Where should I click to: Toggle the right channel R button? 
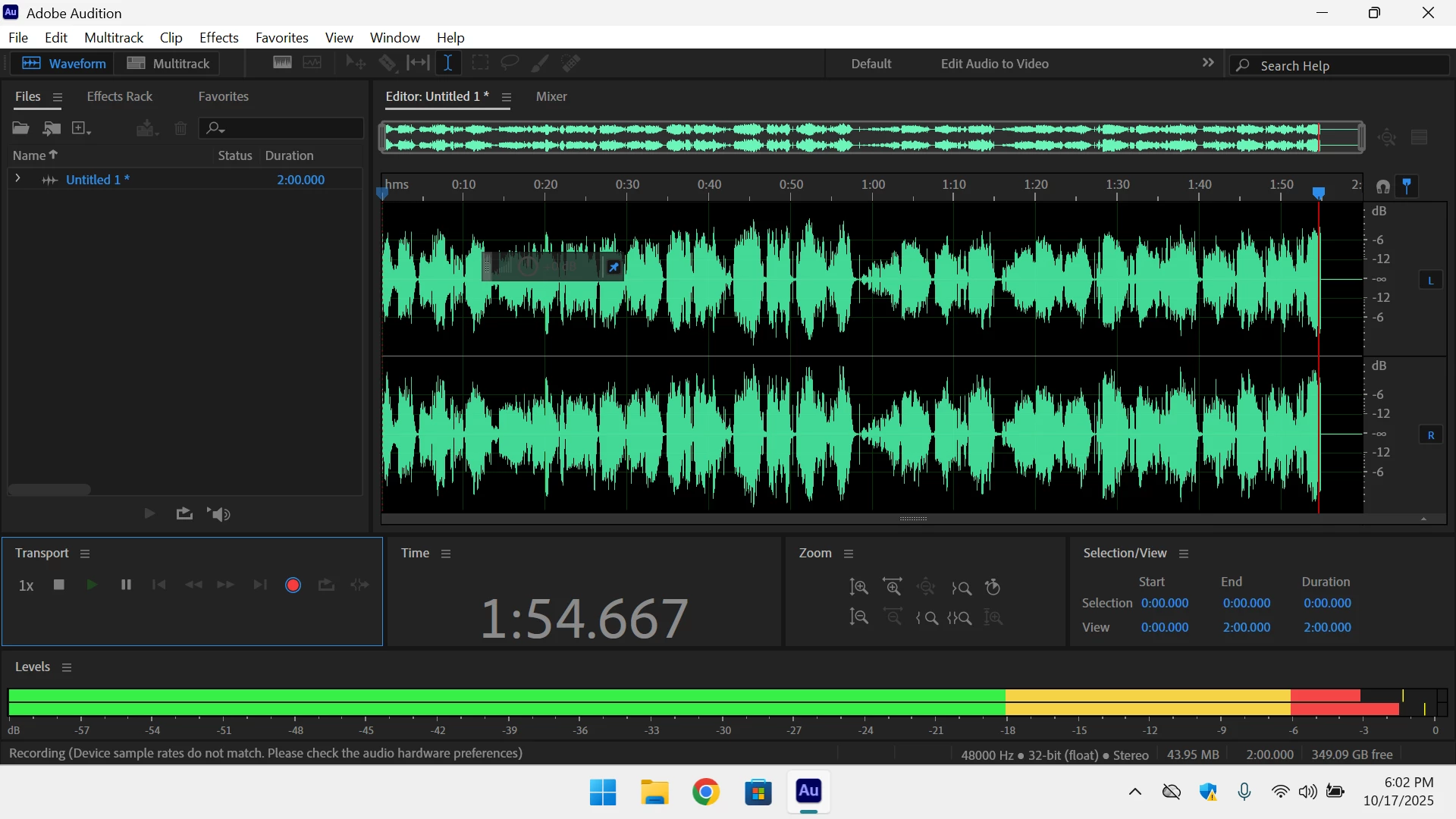pyautogui.click(x=1430, y=435)
